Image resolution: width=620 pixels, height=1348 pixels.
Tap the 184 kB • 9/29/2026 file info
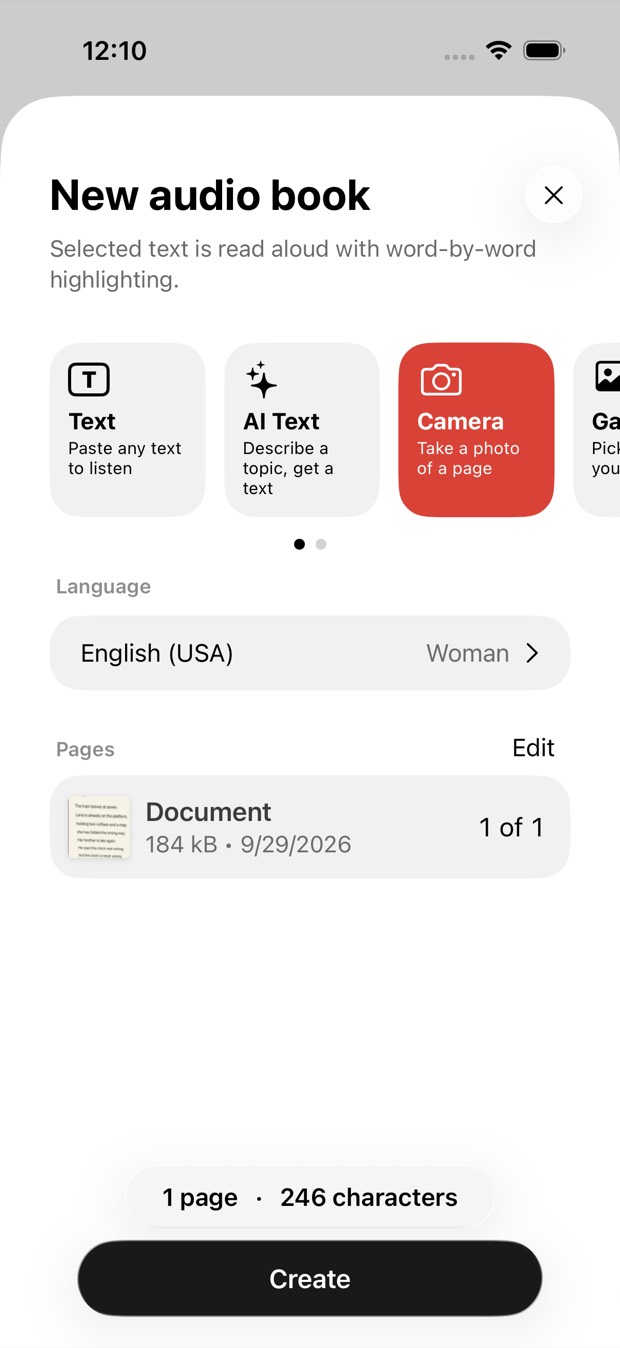[x=248, y=844]
